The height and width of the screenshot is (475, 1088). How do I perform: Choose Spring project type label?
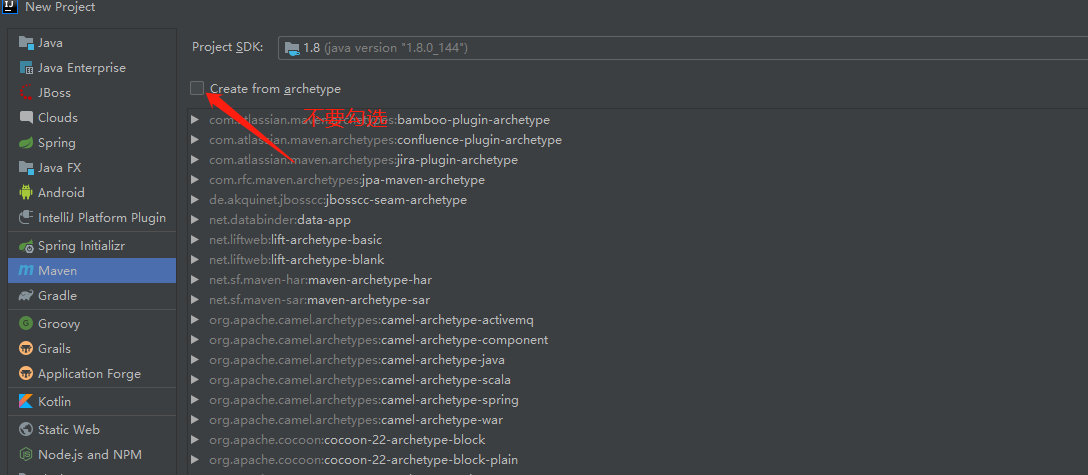click(57, 143)
